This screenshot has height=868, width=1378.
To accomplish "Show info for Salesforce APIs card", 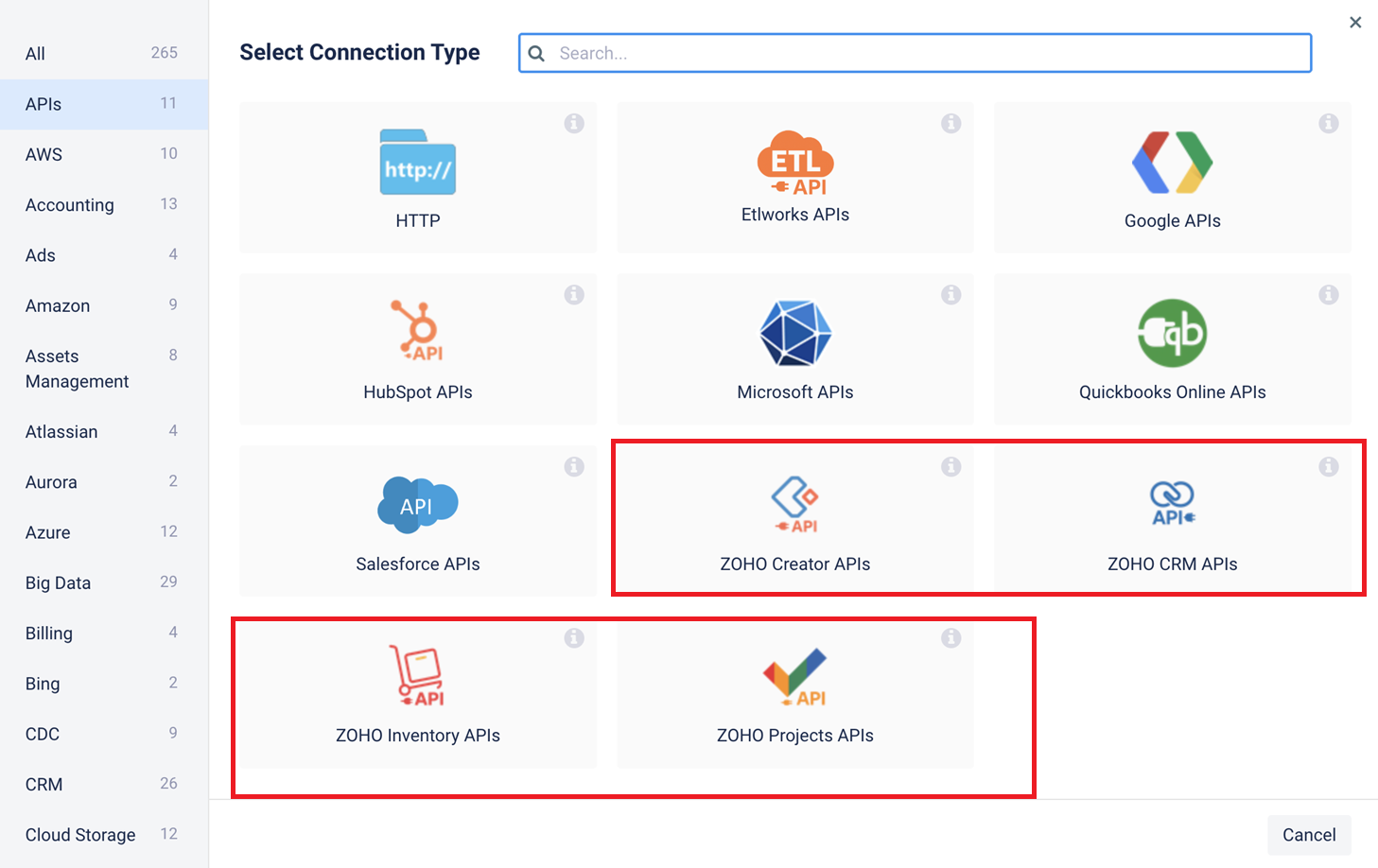I will coord(574,466).
